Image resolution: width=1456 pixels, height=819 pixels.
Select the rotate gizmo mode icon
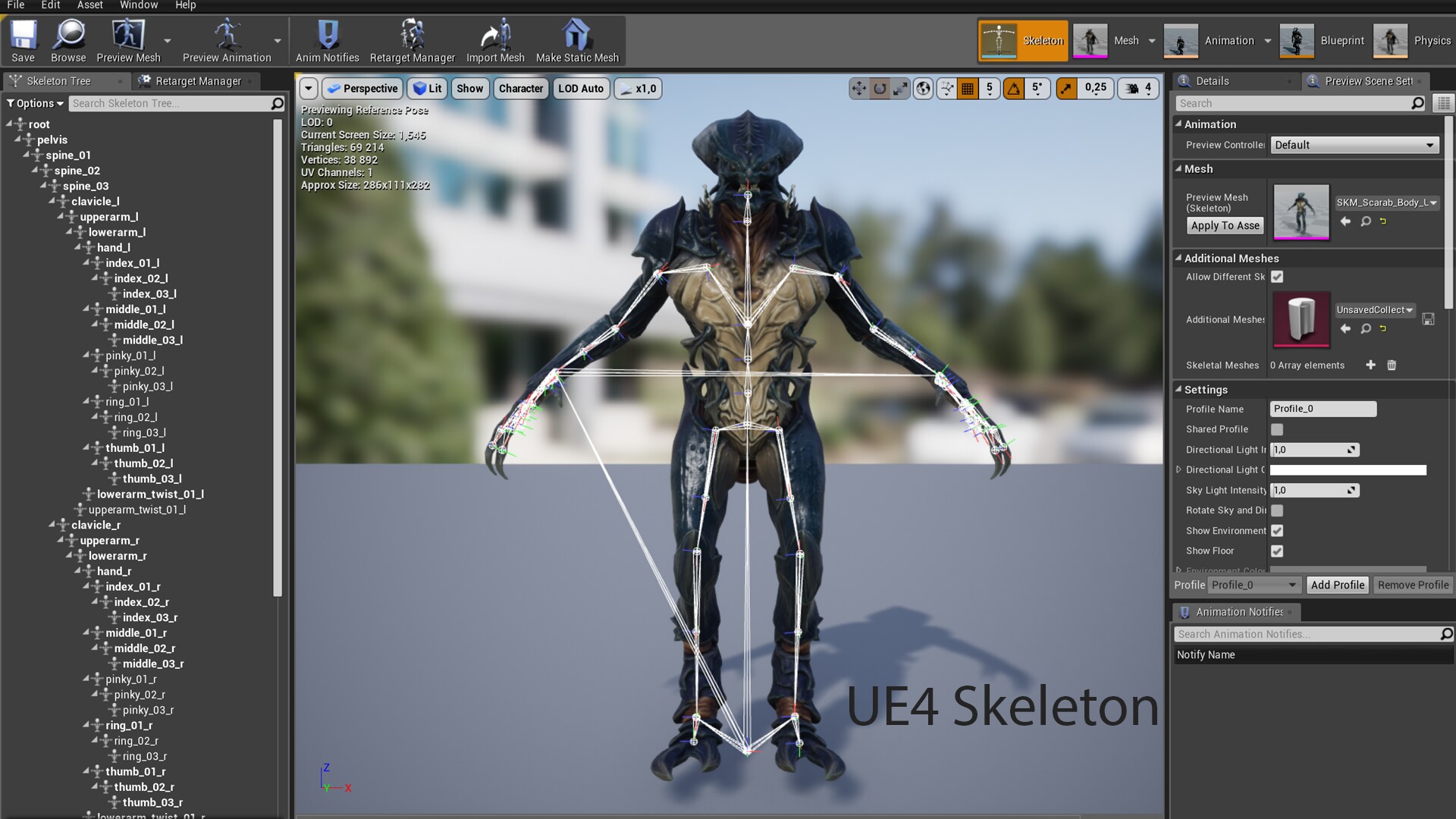pos(880,89)
